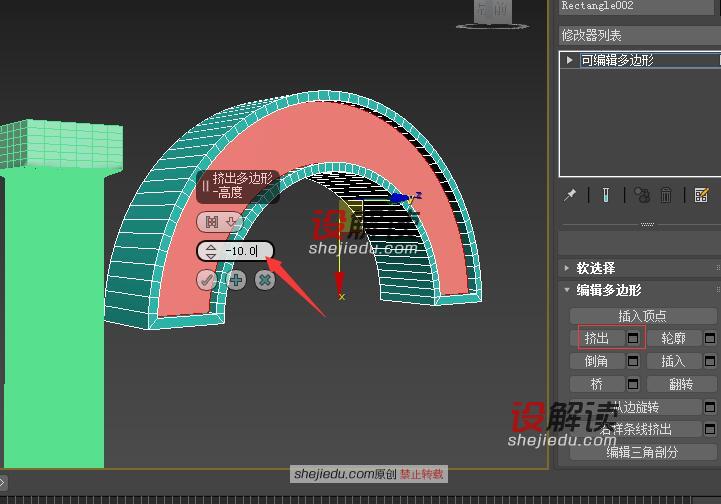Click the 插入顶点 button

tap(642, 316)
